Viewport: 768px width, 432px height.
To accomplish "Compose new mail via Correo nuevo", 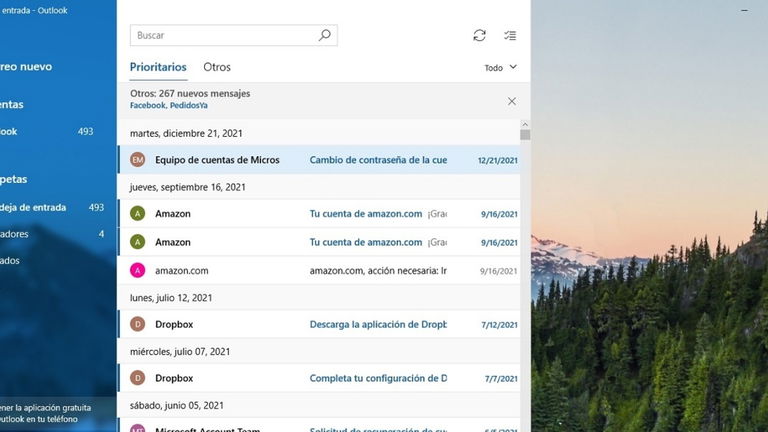I will point(26,67).
